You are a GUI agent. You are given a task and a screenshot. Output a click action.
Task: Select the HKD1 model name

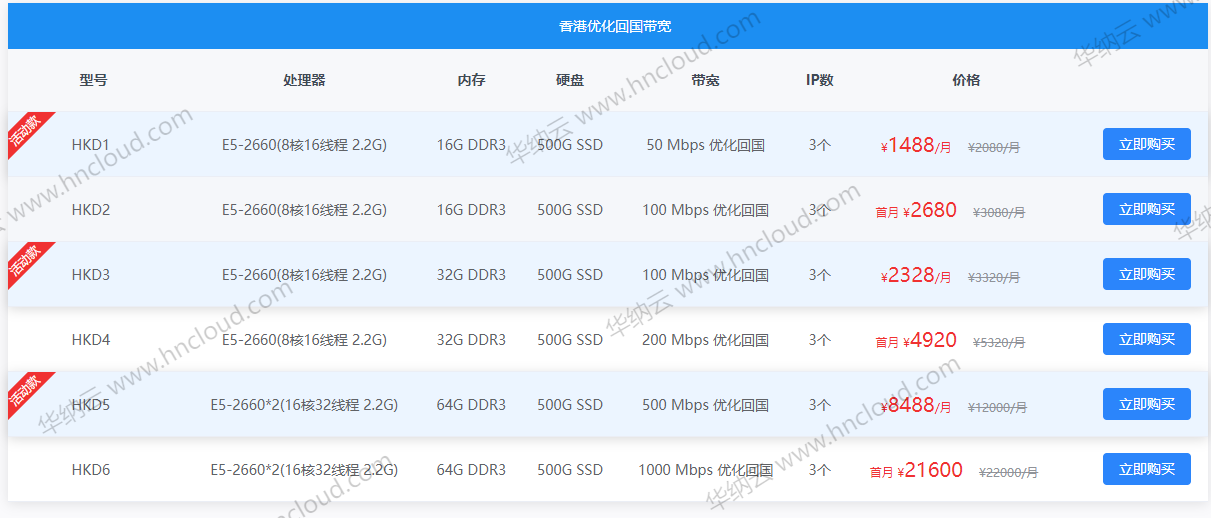pos(91,145)
